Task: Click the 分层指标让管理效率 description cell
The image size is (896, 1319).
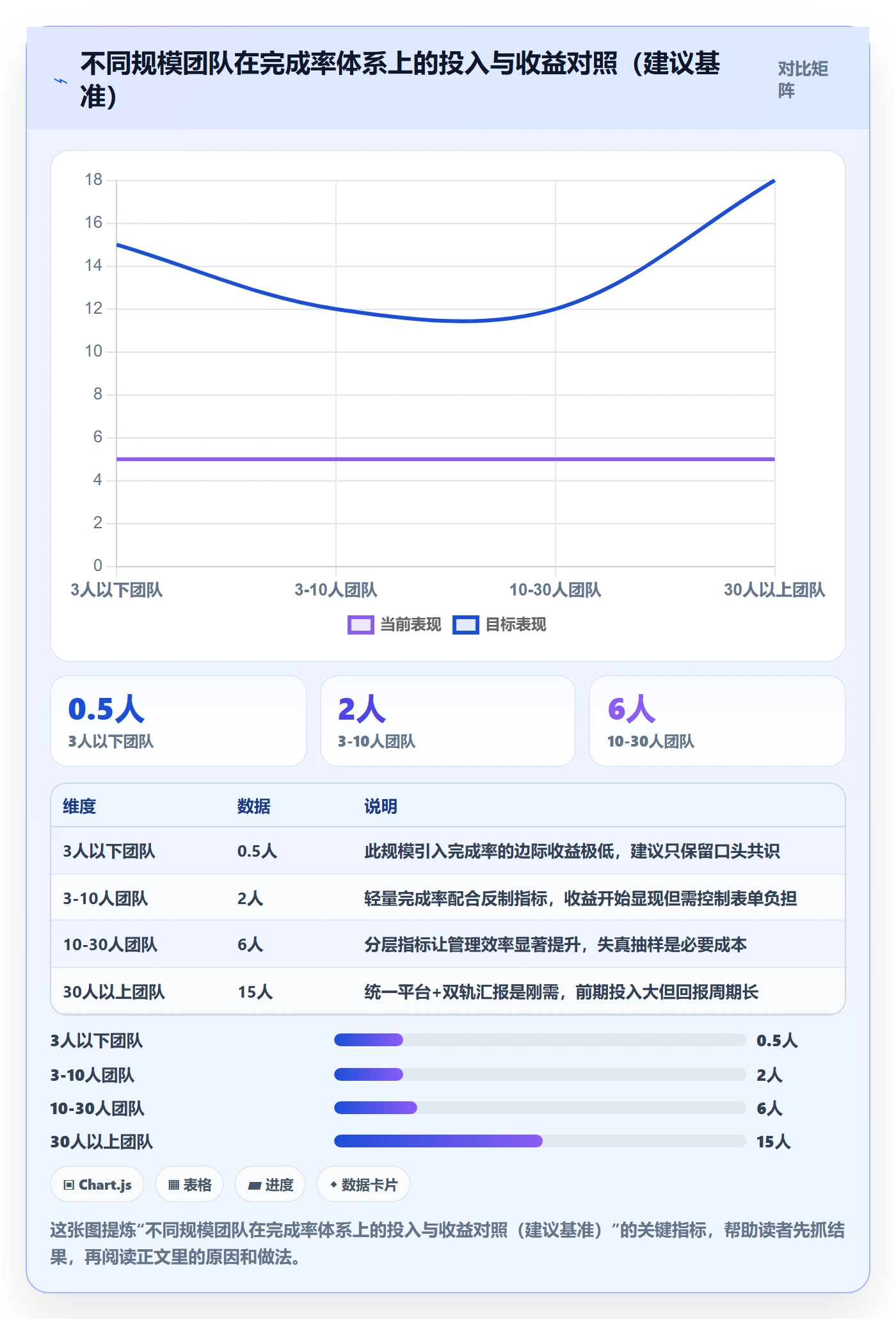Action: tap(556, 944)
